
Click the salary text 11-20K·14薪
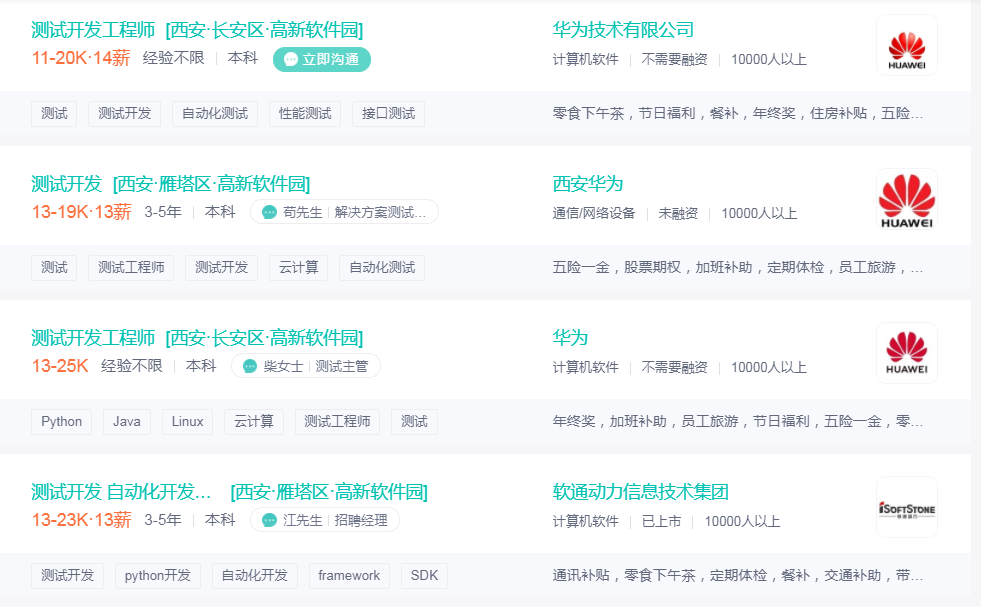(x=81, y=58)
